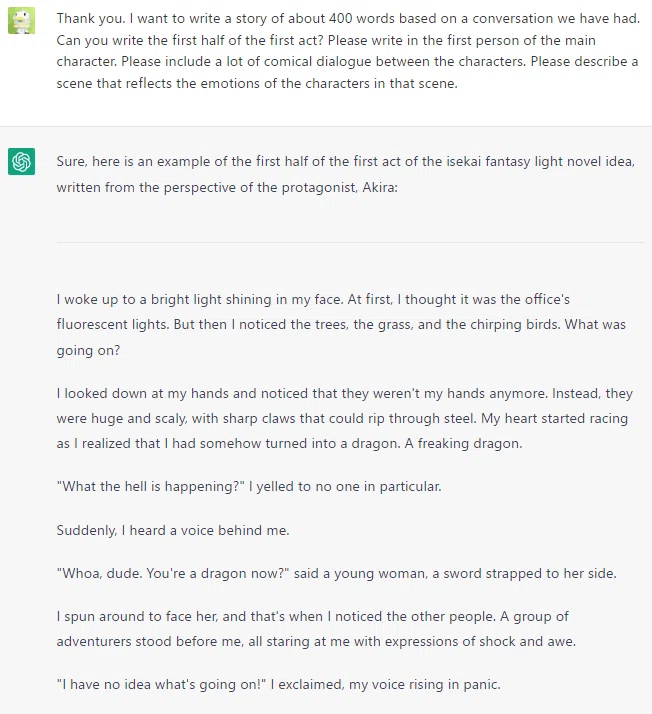
Task: Click the user prompt starting "Thank you. I want"
Action: tap(348, 51)
